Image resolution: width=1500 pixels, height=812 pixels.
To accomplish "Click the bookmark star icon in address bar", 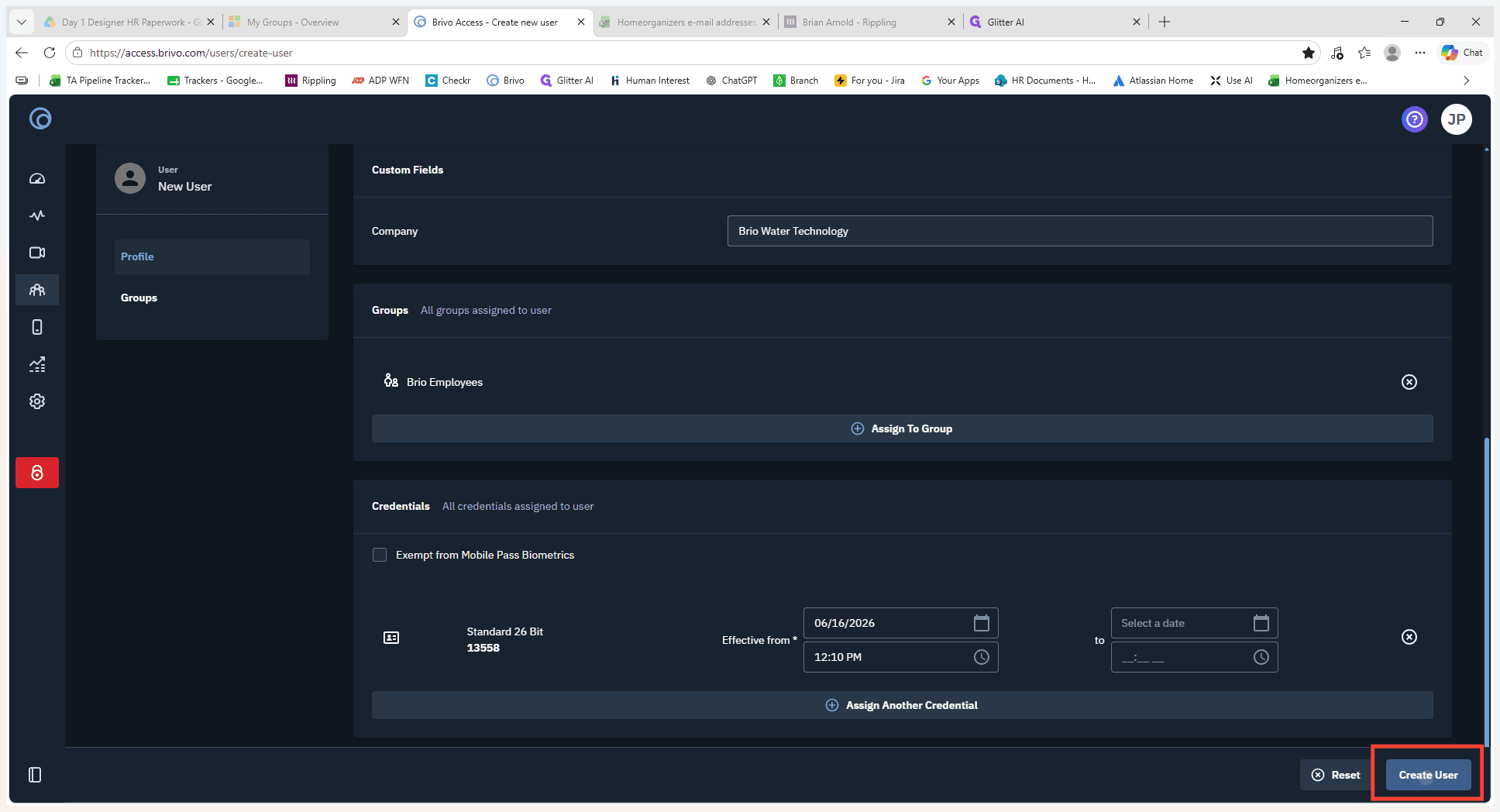I will pos(1309,53).
